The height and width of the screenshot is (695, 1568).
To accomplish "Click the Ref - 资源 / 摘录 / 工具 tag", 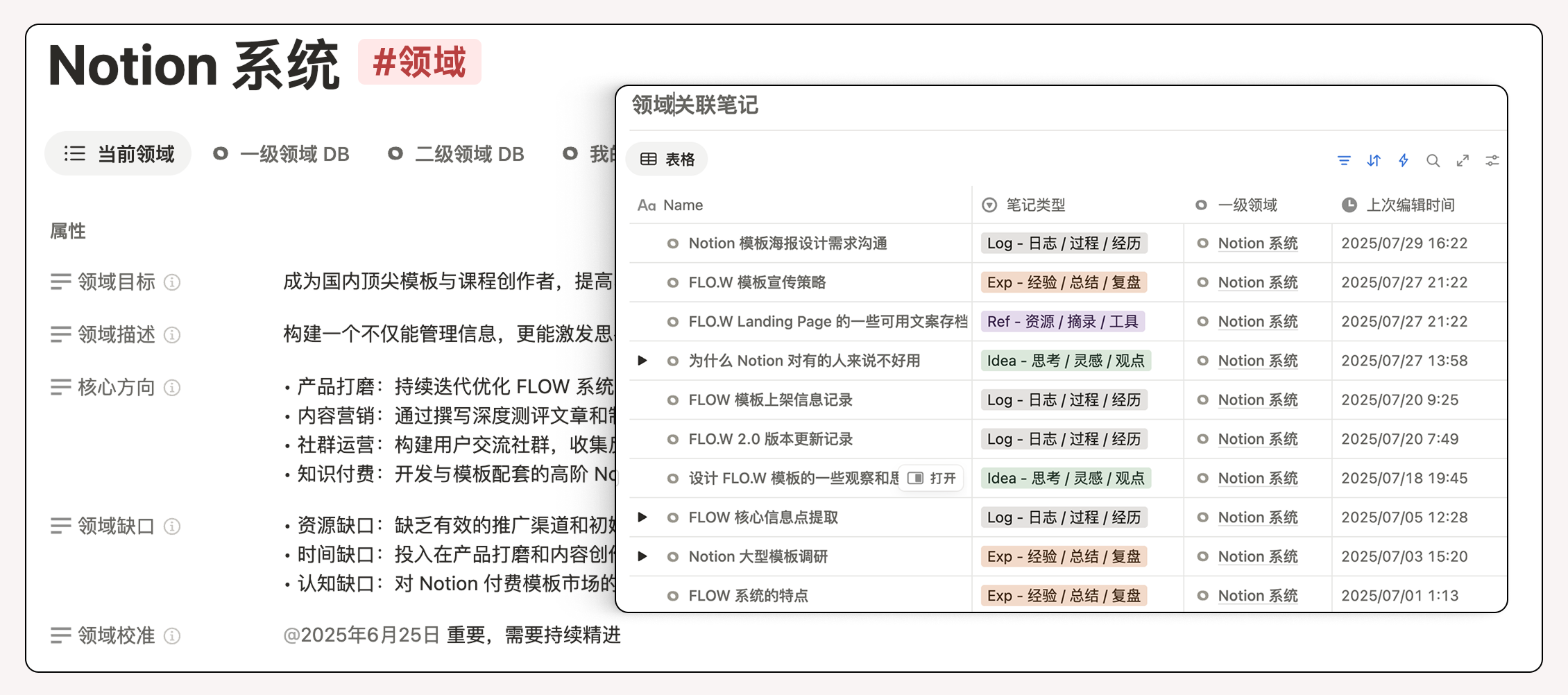I will 1063,322.
